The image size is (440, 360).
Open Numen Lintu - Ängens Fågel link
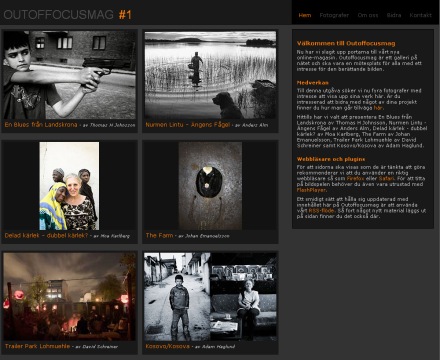tap(188, 125)
